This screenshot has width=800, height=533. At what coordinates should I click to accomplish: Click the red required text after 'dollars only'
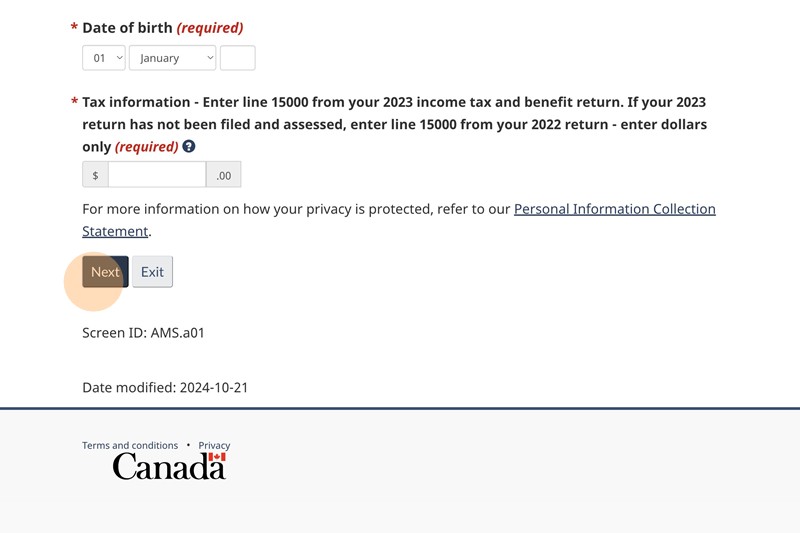[146, 147]
